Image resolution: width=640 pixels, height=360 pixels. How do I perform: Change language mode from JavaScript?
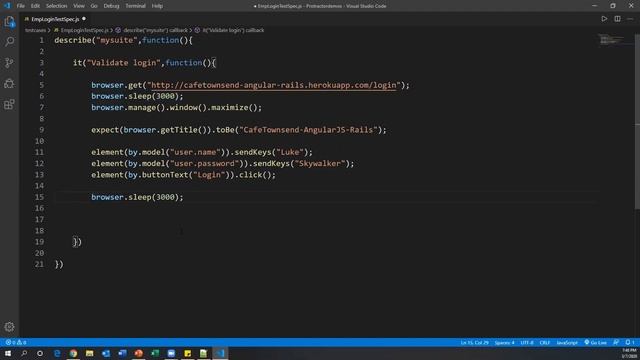pyautogui.click(x=567, y=342)
